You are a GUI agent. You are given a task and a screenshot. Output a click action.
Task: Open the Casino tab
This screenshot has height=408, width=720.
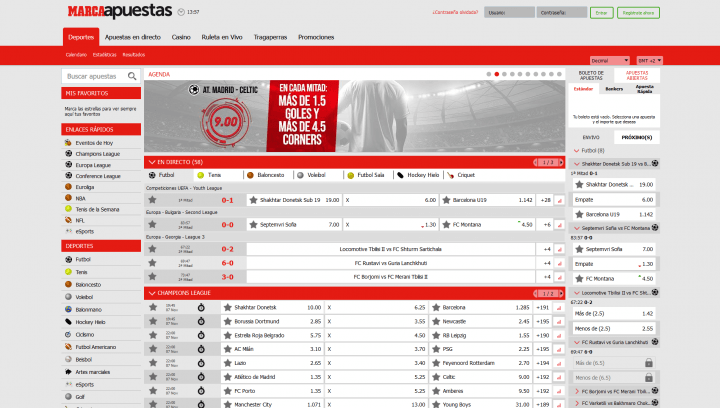click(181, 37)
